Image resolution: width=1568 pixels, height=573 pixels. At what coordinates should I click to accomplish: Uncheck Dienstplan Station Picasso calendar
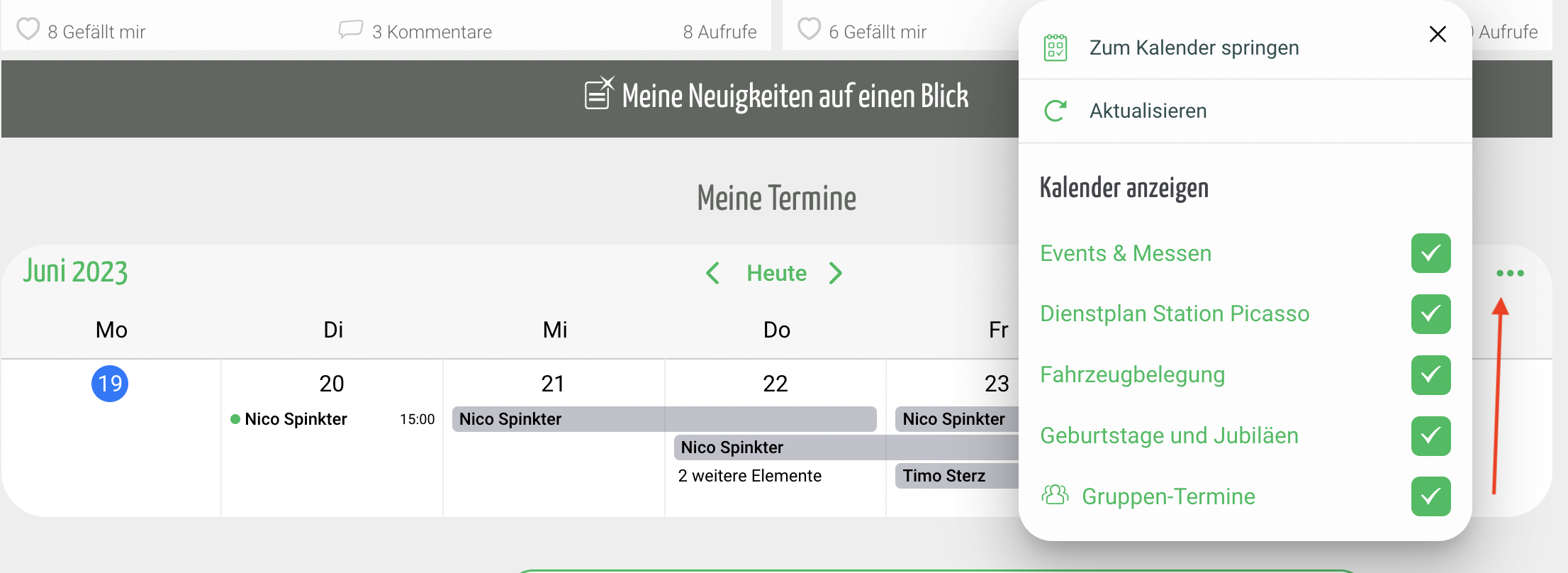(1430, 314)
